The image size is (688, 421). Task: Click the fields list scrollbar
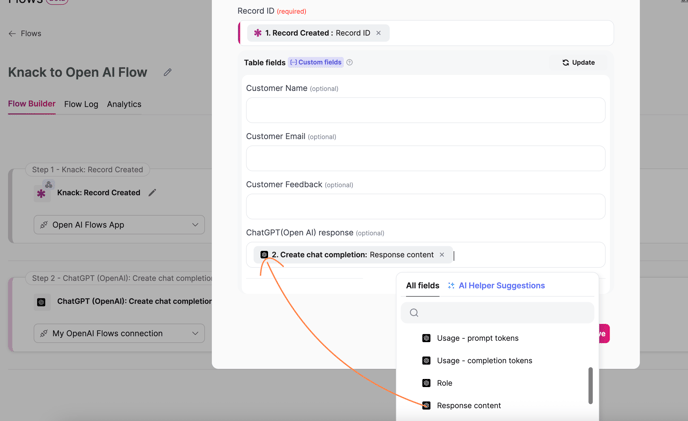pyautogui.click(x=591, y=385)
